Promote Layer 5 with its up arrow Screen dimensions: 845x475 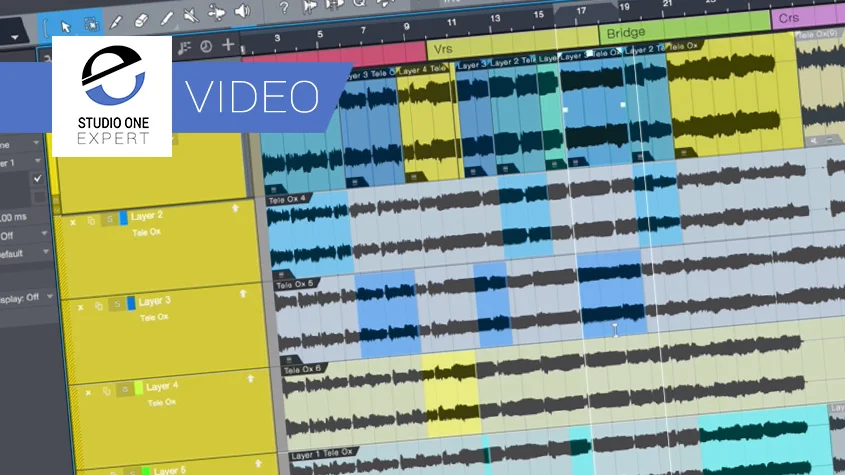pos(258,464)
